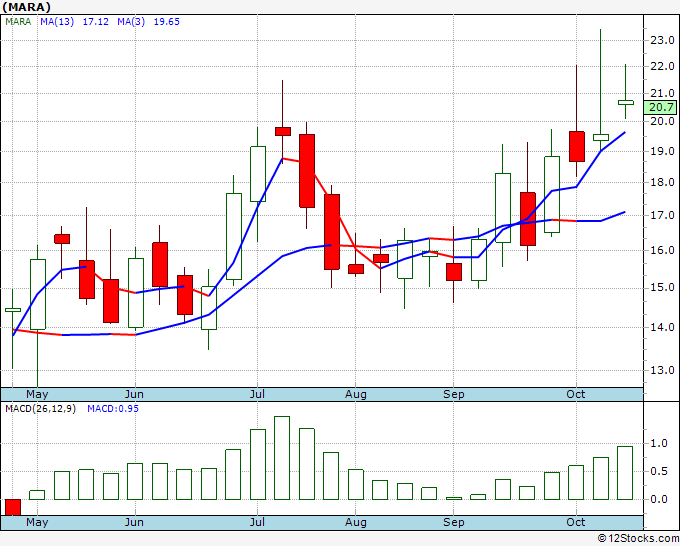Image resolution: width=680 pixels, height=546 pixels.
Task: Click the MA(3) legend label
Action: (x=131, y=22)
